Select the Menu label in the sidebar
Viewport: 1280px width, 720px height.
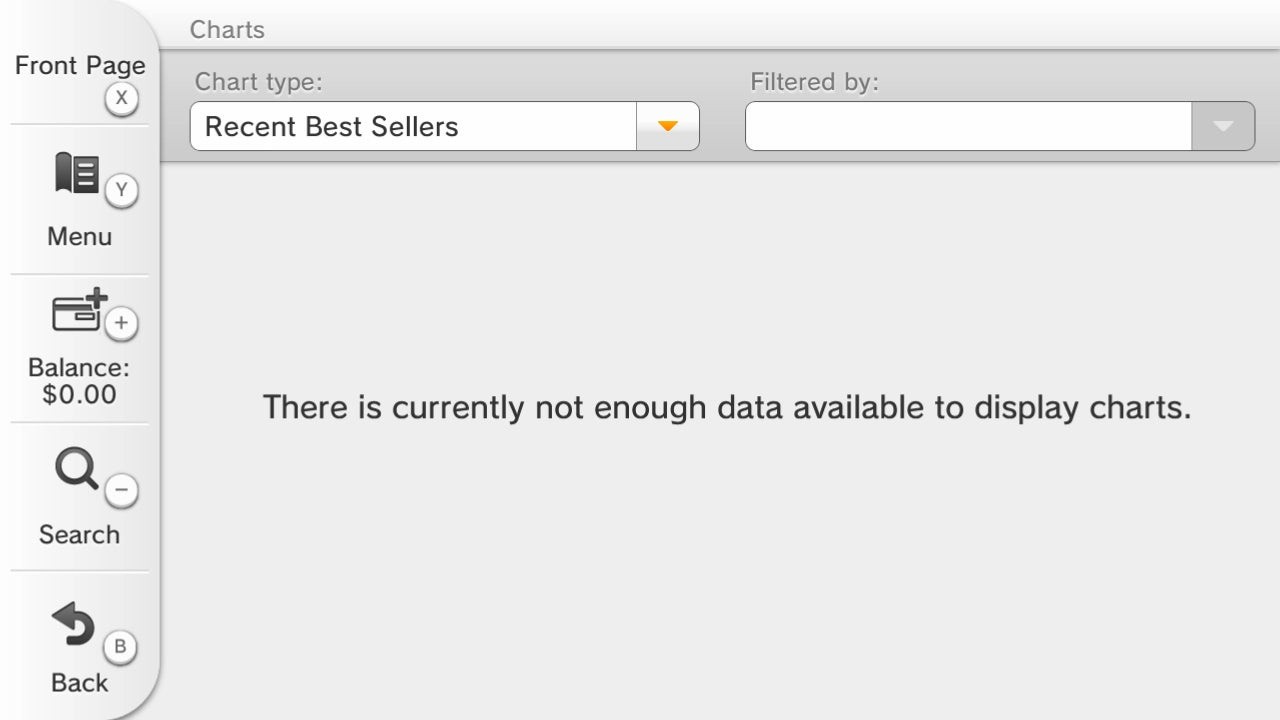[79, 237]
